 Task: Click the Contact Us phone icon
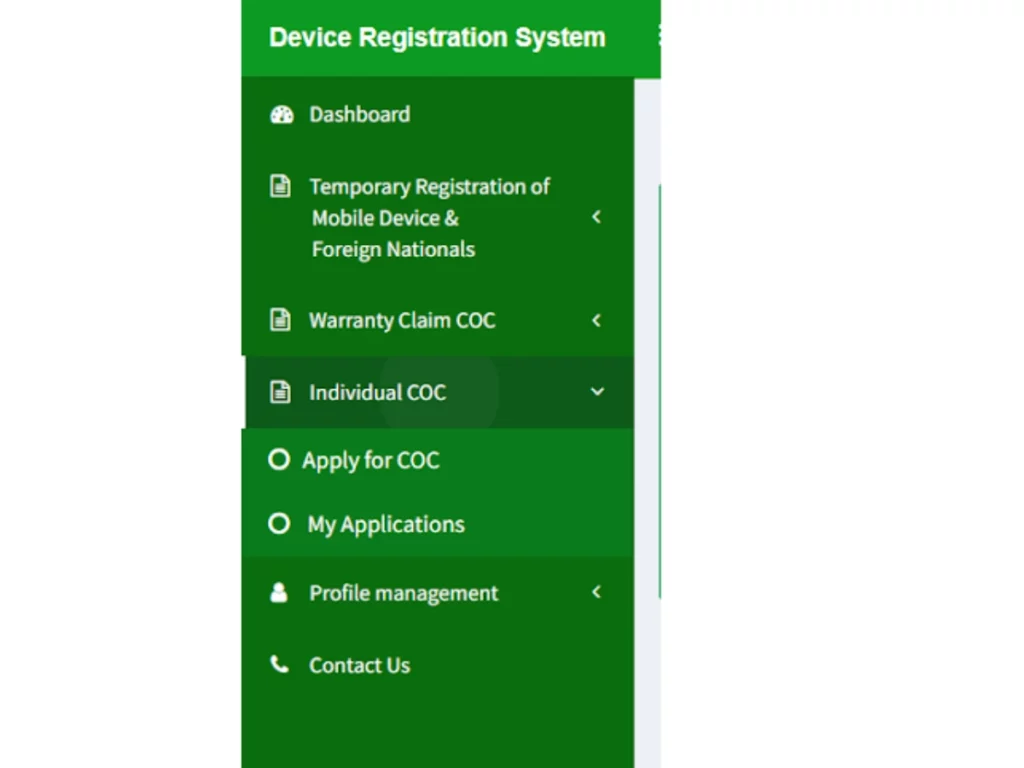(x=280, y=665)
